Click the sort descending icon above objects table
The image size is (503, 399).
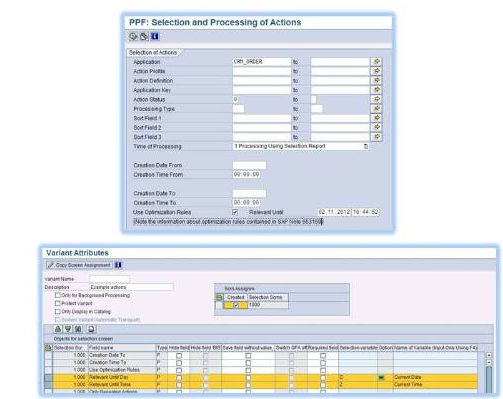click(68, 329)
